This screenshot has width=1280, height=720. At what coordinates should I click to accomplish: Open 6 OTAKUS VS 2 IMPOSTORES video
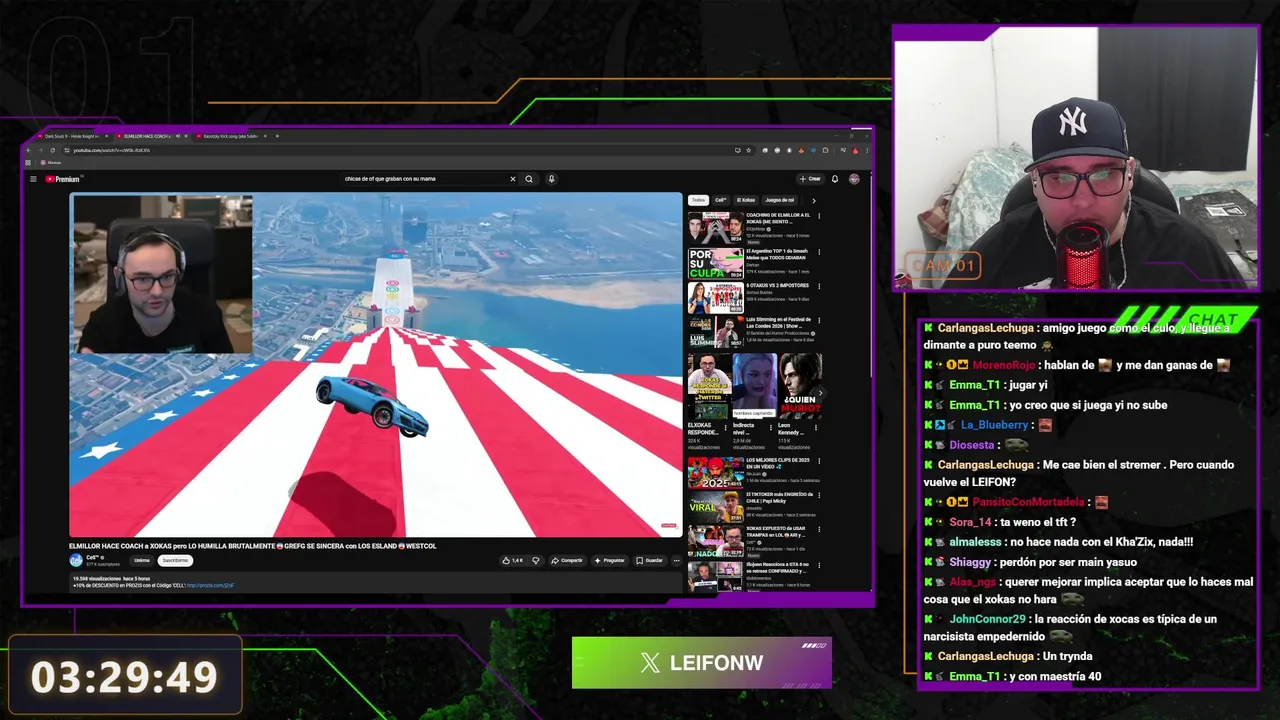click(754, 297)
